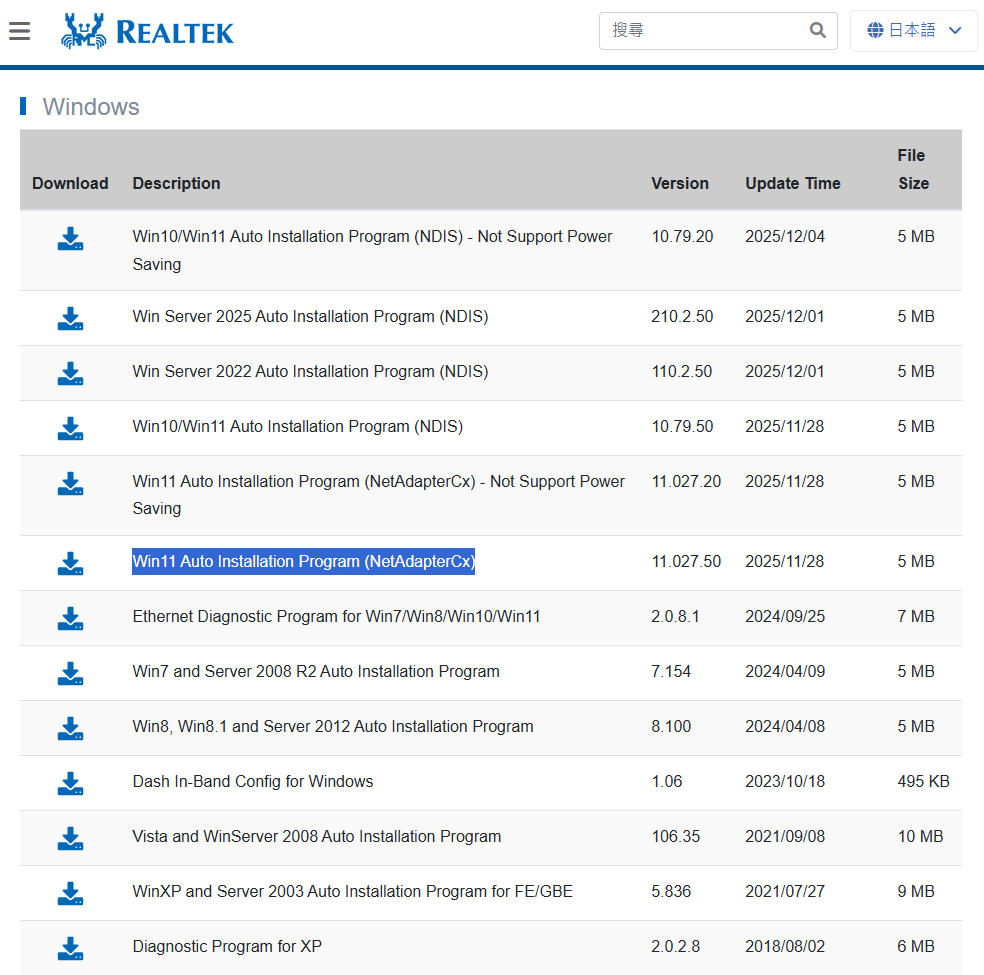Download Win11 NetAdapterCx version 11.027.50 driver
984x975 pixels.
(70, 563)
